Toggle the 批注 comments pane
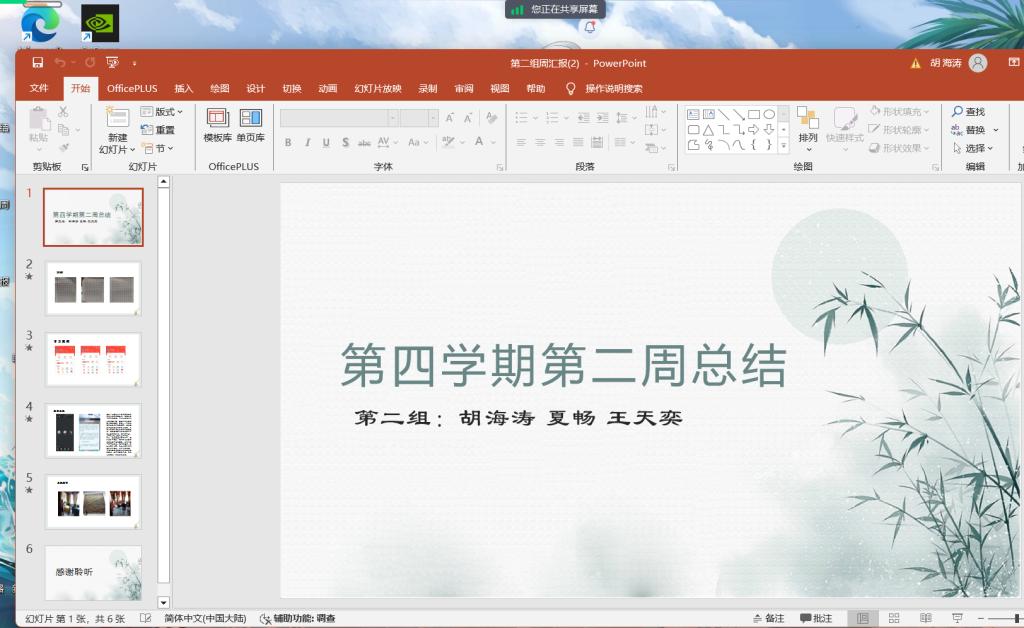1024x628 pixels. 816,619
